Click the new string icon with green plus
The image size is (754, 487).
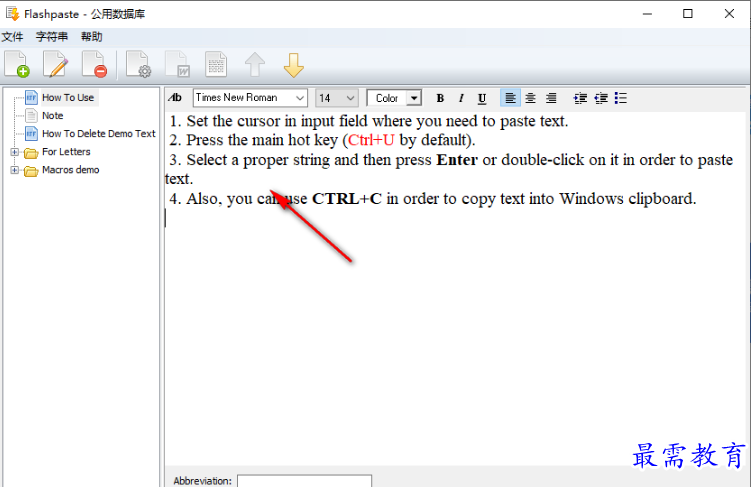pos(17,64)
